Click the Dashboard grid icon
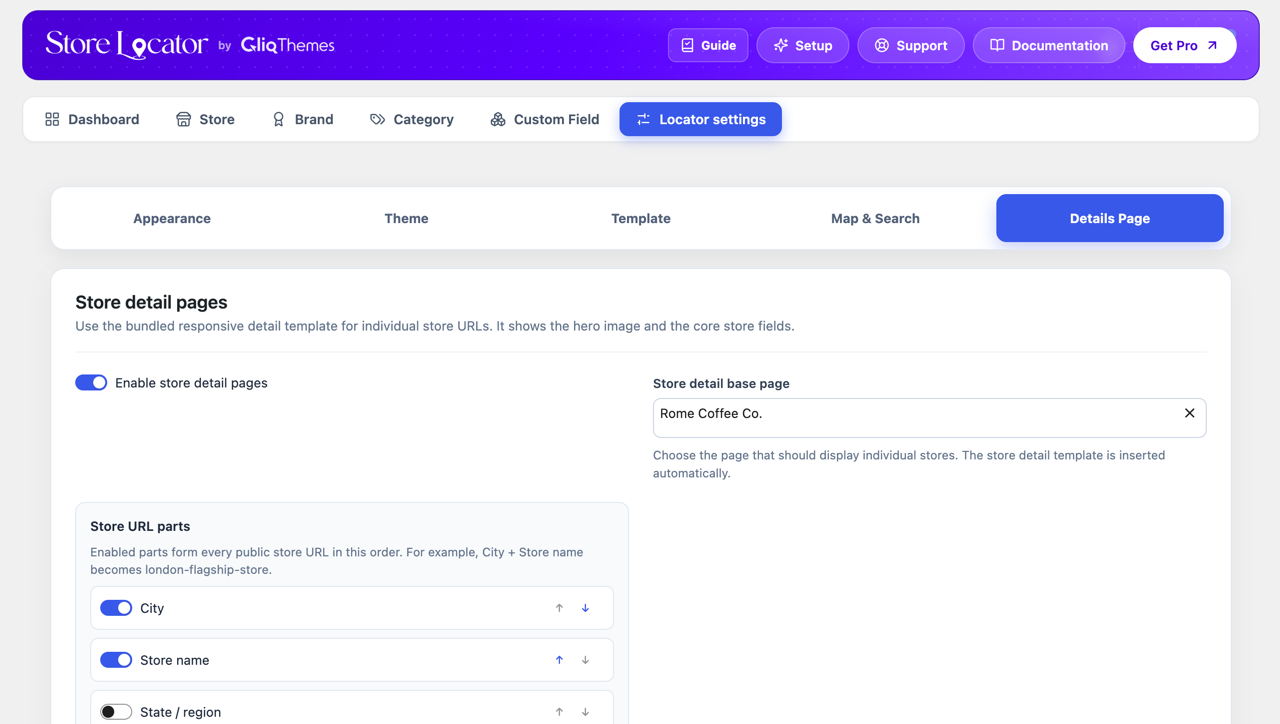The width and height of the screenshot is (1280, 724). pyautogui.click(x=52, y=119)
